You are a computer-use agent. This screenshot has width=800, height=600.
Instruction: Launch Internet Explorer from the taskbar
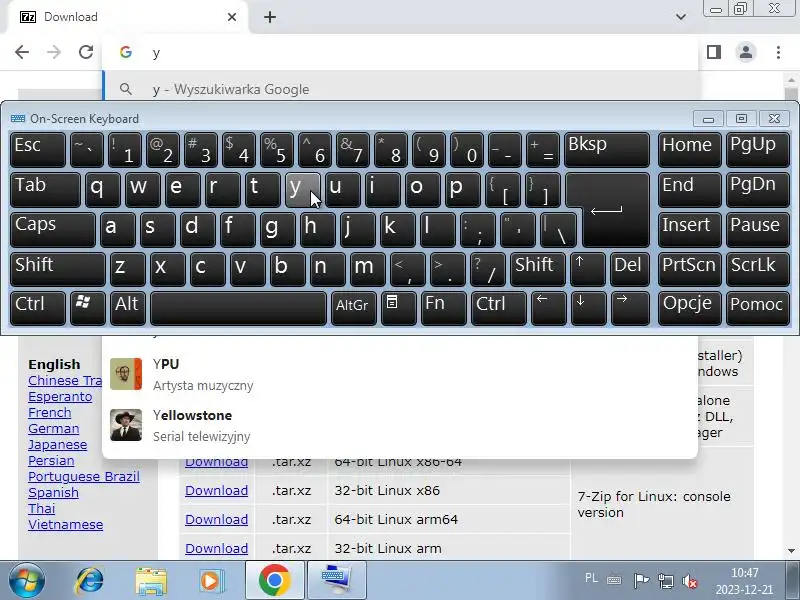pyautogui.click(x=89, y=580)
